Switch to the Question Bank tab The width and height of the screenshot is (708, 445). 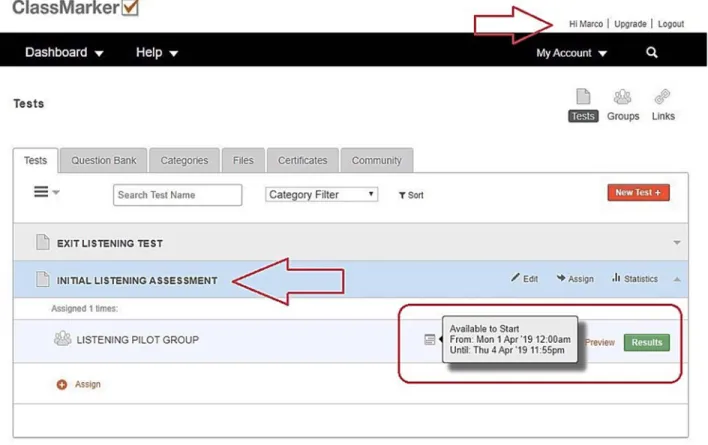pyautogui.click(x=103, y=160)
